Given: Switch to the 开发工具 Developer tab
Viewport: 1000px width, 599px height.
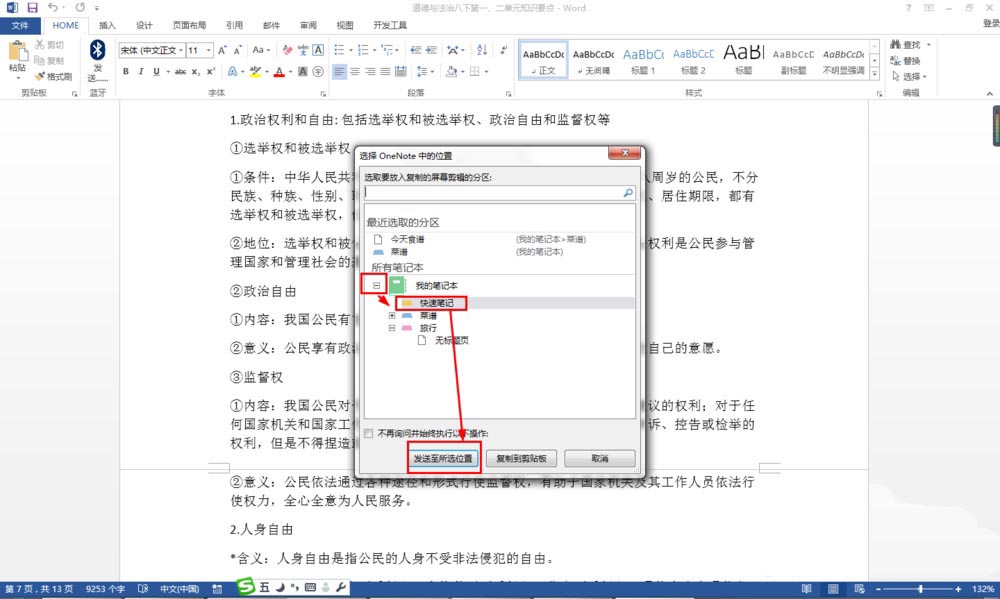Looking at the screenshot, I should pyautogui.click(x=390, y=26).
